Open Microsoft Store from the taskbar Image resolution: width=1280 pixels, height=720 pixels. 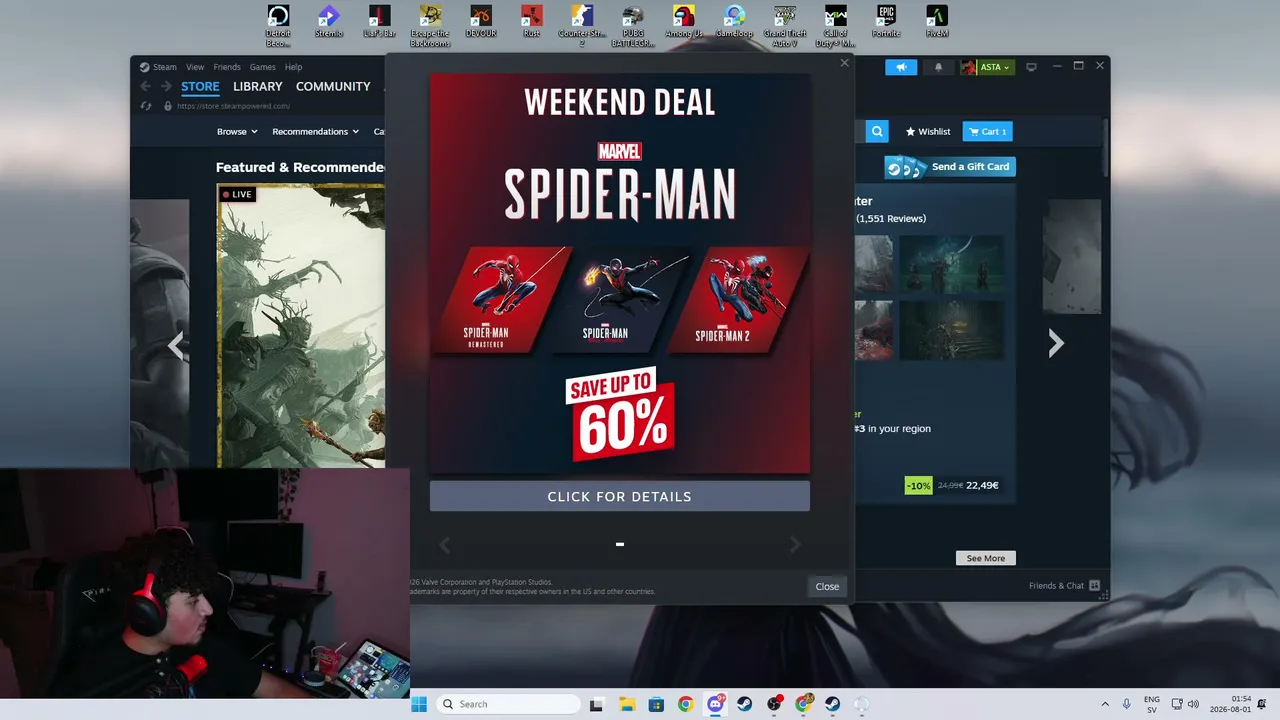pos(656,704)
